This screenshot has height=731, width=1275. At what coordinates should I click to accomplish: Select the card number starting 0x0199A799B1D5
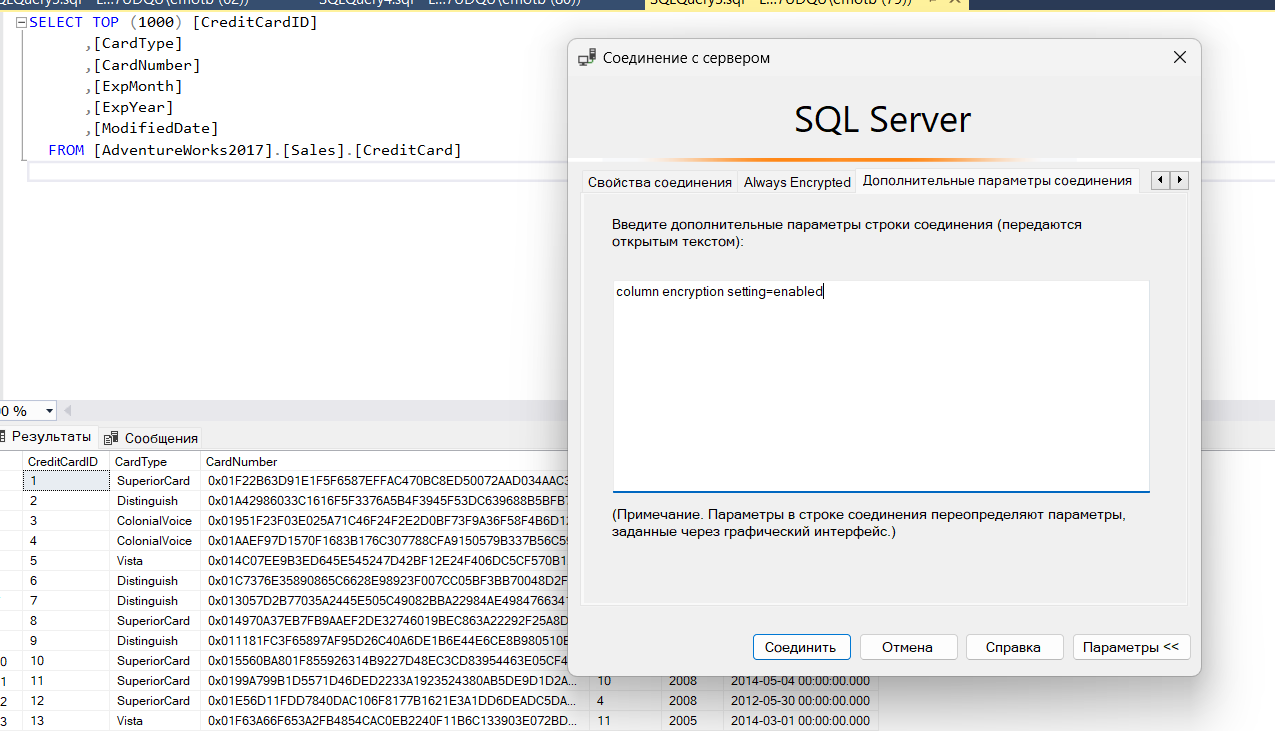pyautogui.click(x=395, y=681)
